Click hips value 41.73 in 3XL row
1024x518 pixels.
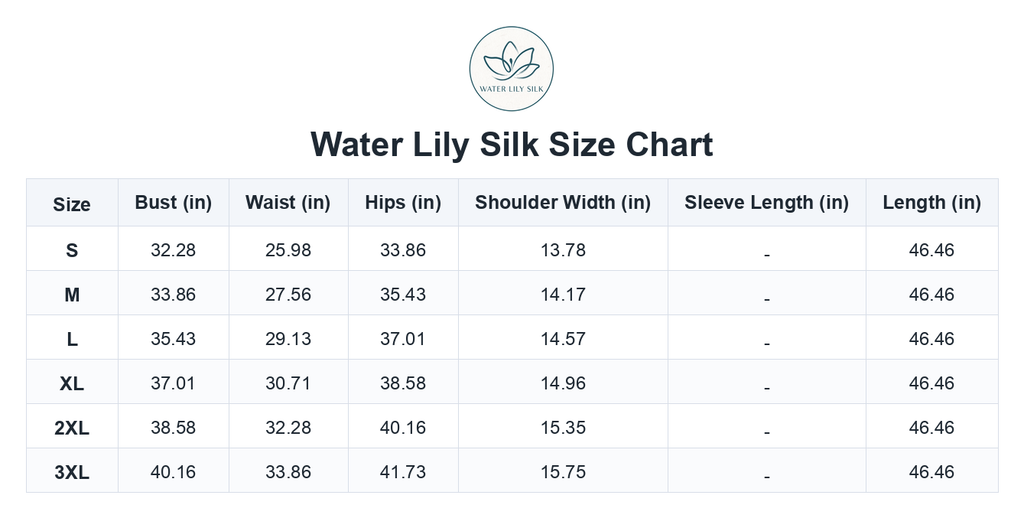(x=403, y=472)
